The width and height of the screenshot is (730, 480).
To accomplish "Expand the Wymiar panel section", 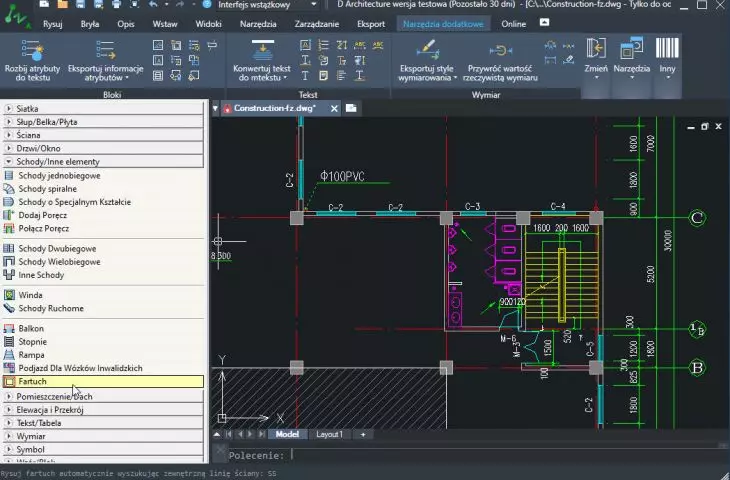I will [x=103, y=436].
